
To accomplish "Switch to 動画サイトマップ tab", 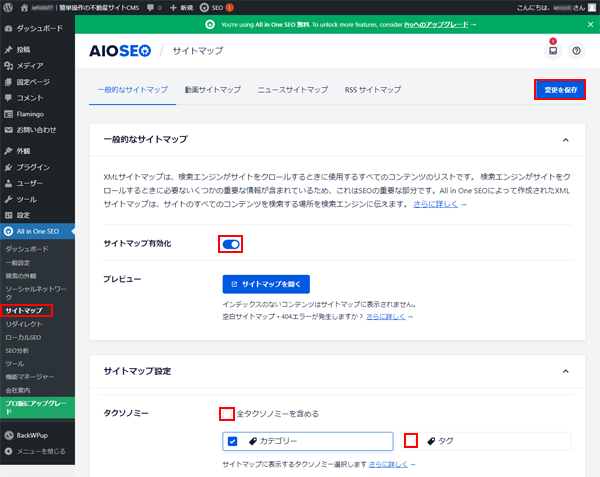I will [213, 90].
